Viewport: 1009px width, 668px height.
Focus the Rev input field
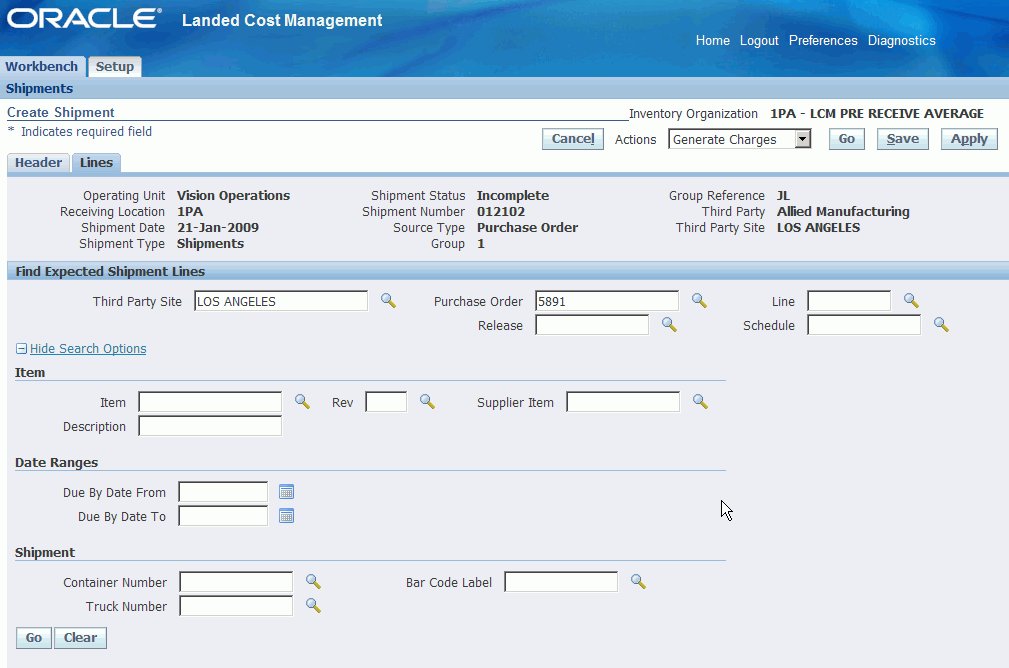[386, 402]
